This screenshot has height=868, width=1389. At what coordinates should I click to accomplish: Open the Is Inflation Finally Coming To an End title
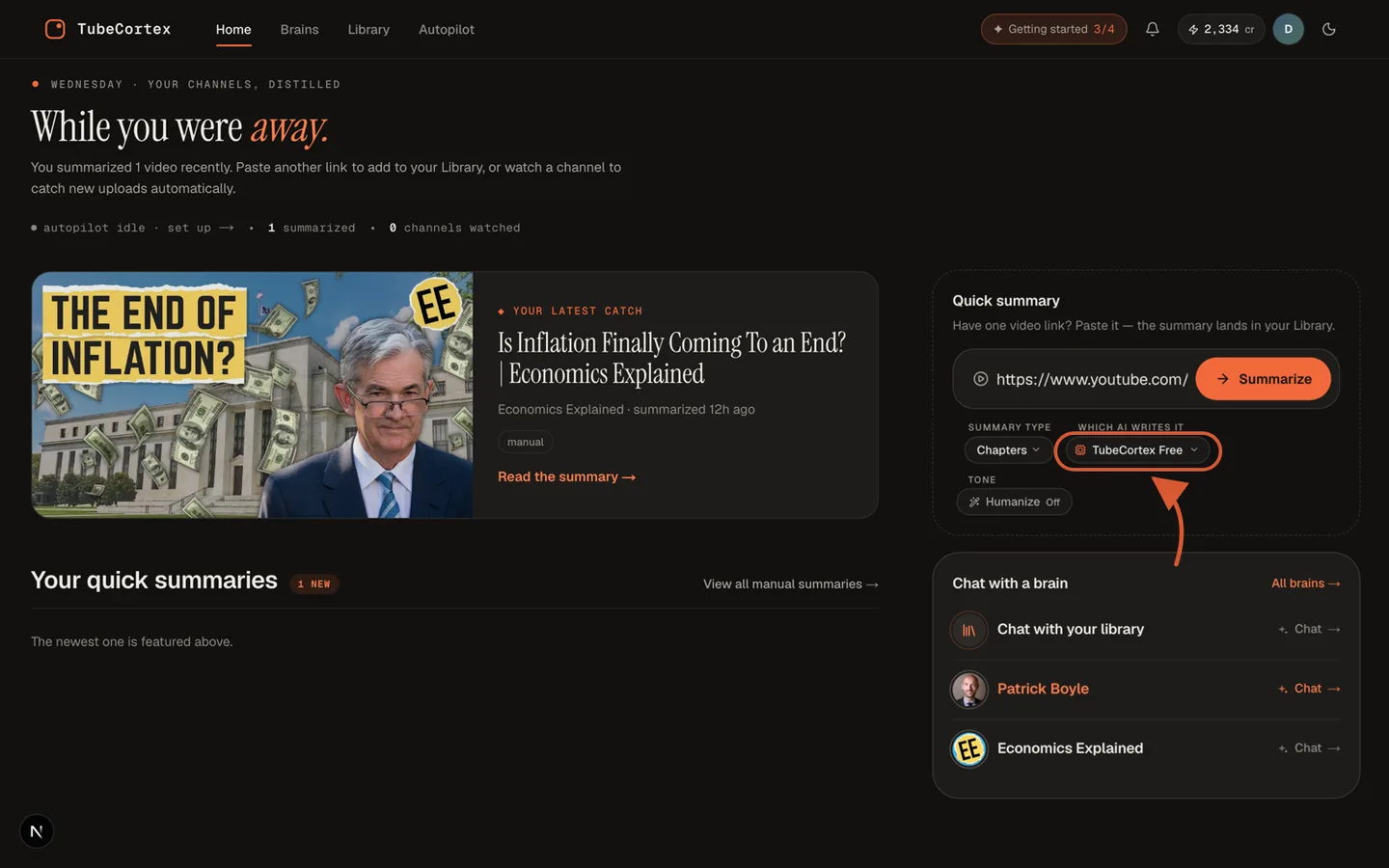[671, 358]
